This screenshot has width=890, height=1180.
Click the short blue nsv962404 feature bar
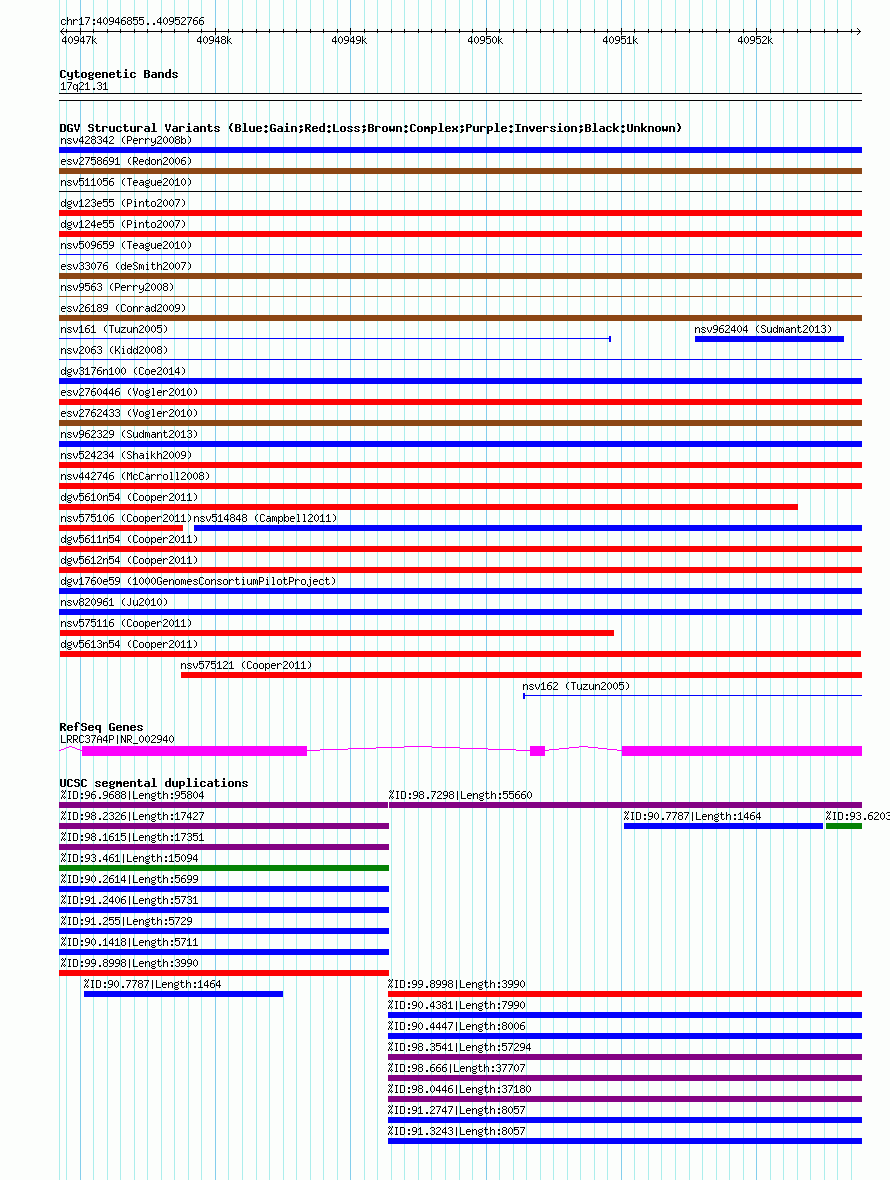coord(769,339)
